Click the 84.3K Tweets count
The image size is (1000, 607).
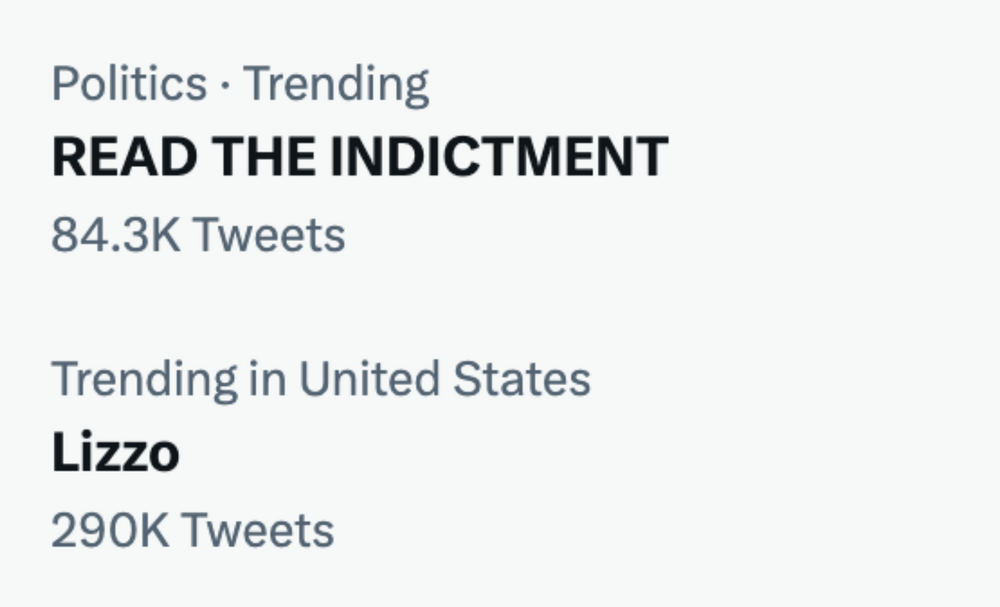[x=198, y=236]
